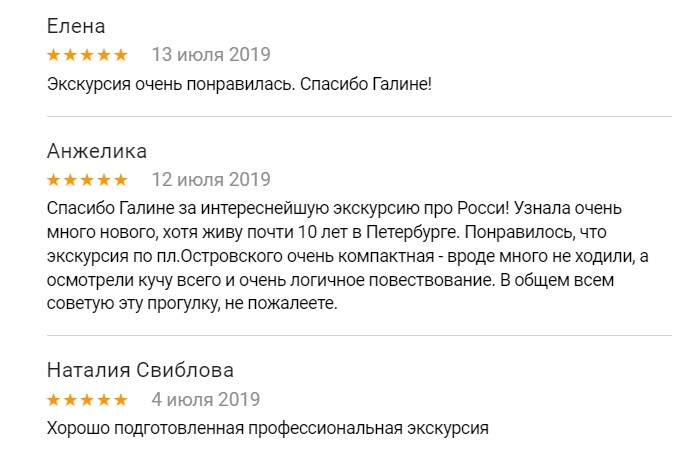Screen dimensions: 698x459
Task: Click the third star in Анжелика's rating
Action: pos(87,180)
